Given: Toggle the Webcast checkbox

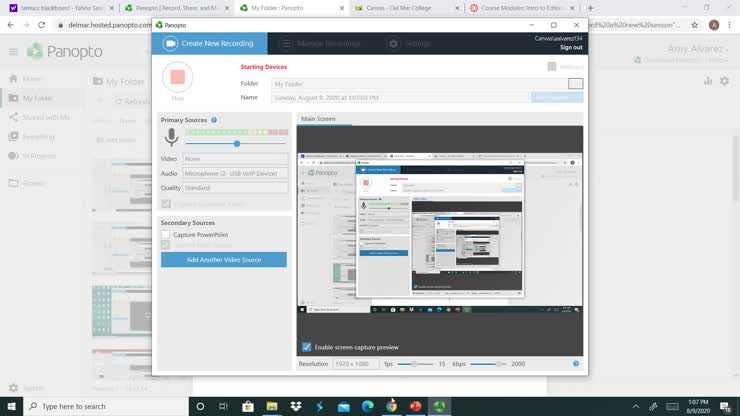Looking at the screenshot, I should [x=551, y=67].
